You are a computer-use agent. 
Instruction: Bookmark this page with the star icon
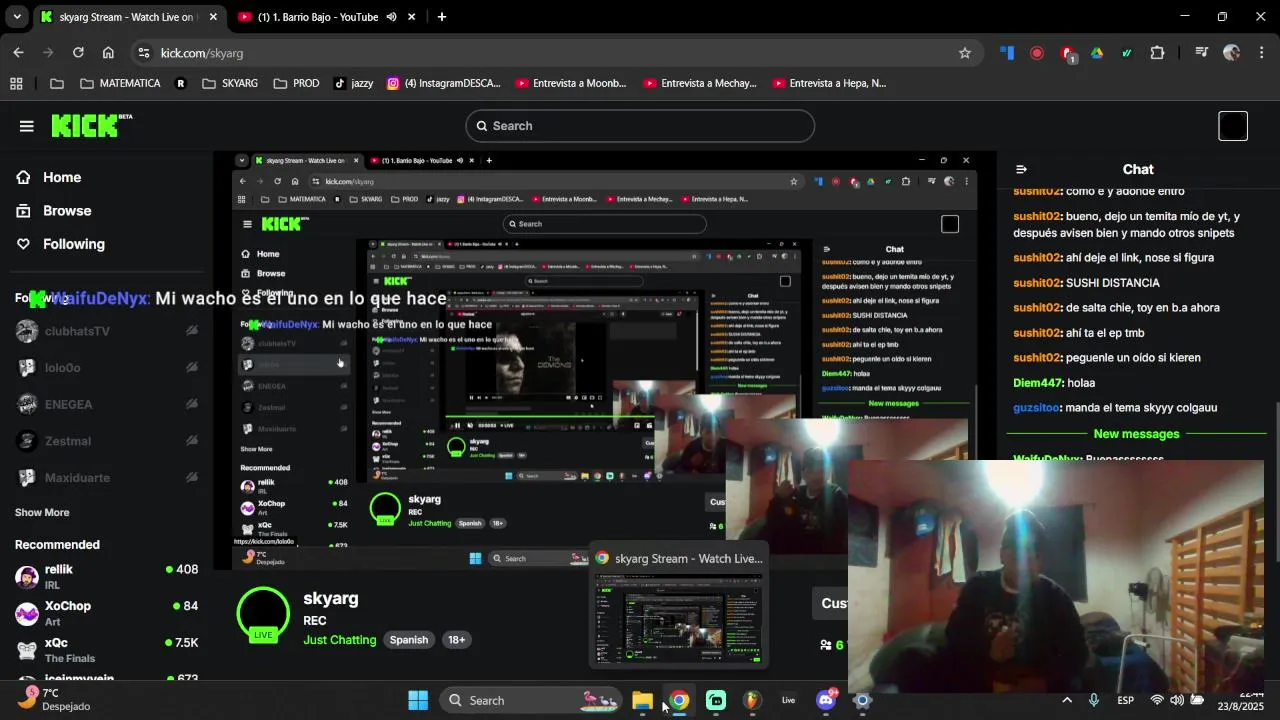click(965, 53)
